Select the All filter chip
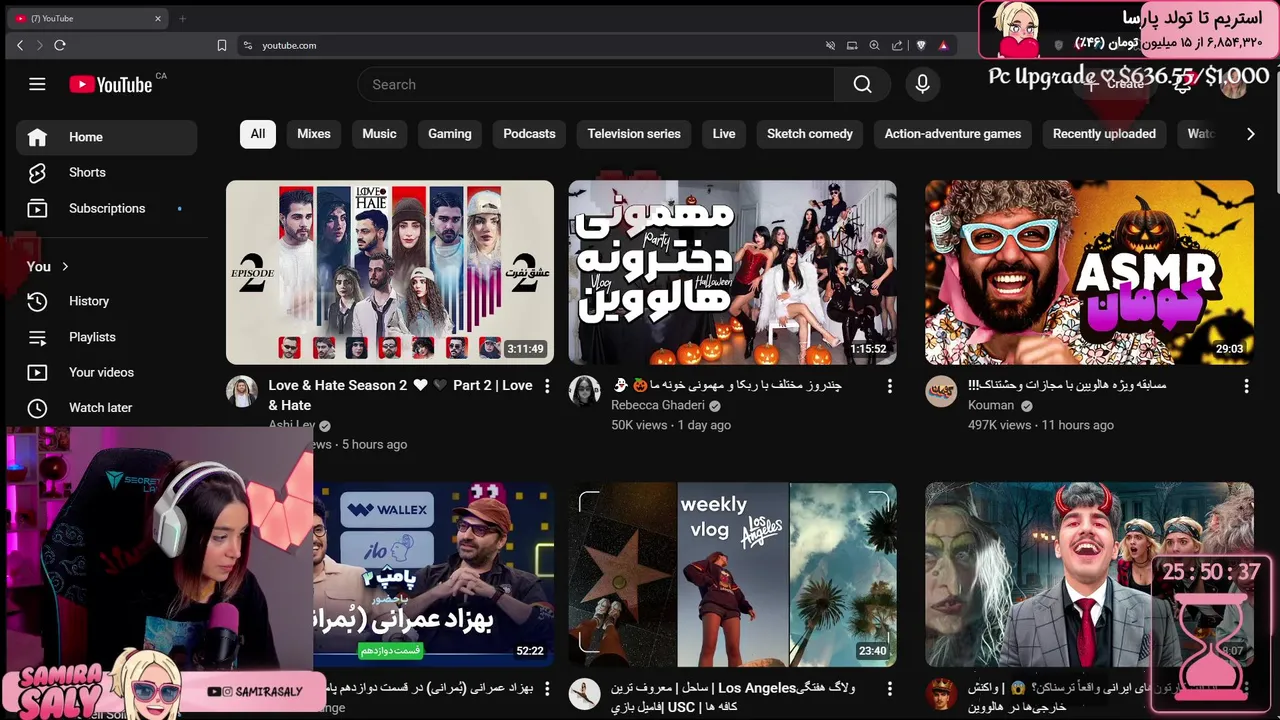This screenshot has width=1280, height=720. pyautogui.click(x=258, y=134)
